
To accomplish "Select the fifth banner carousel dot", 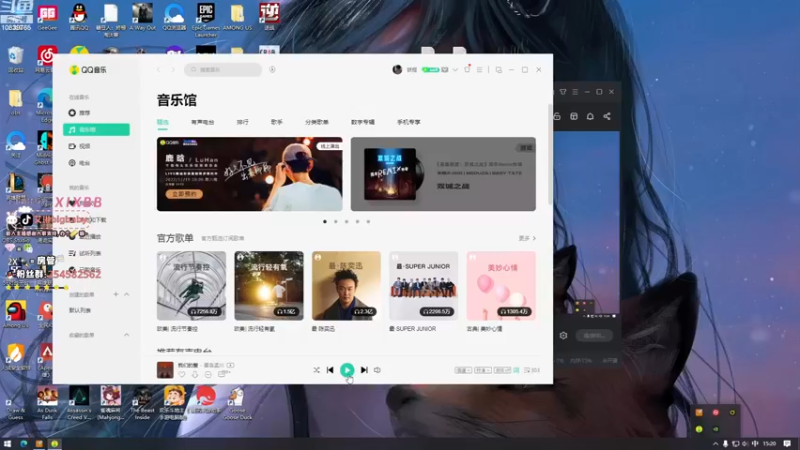I will (x=368, y=221).
